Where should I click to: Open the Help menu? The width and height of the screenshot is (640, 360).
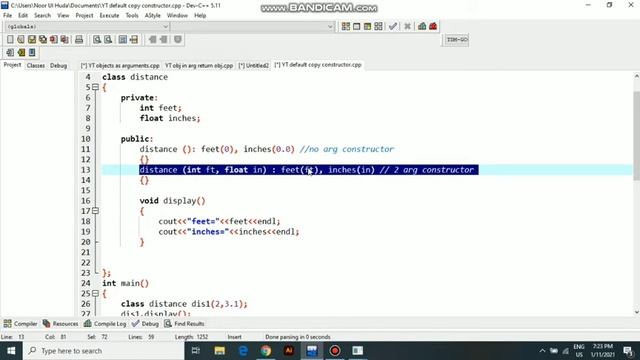tap(200, 16)
